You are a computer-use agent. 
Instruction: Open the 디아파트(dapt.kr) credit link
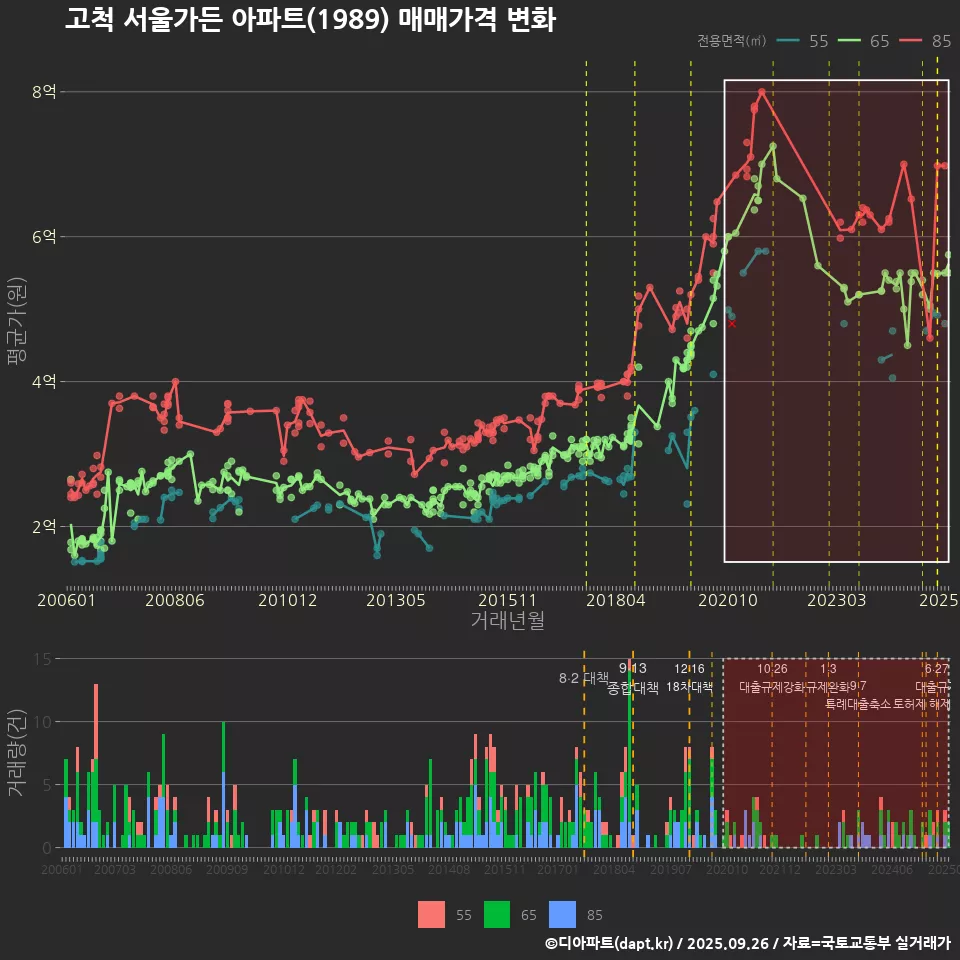point(611,943)
